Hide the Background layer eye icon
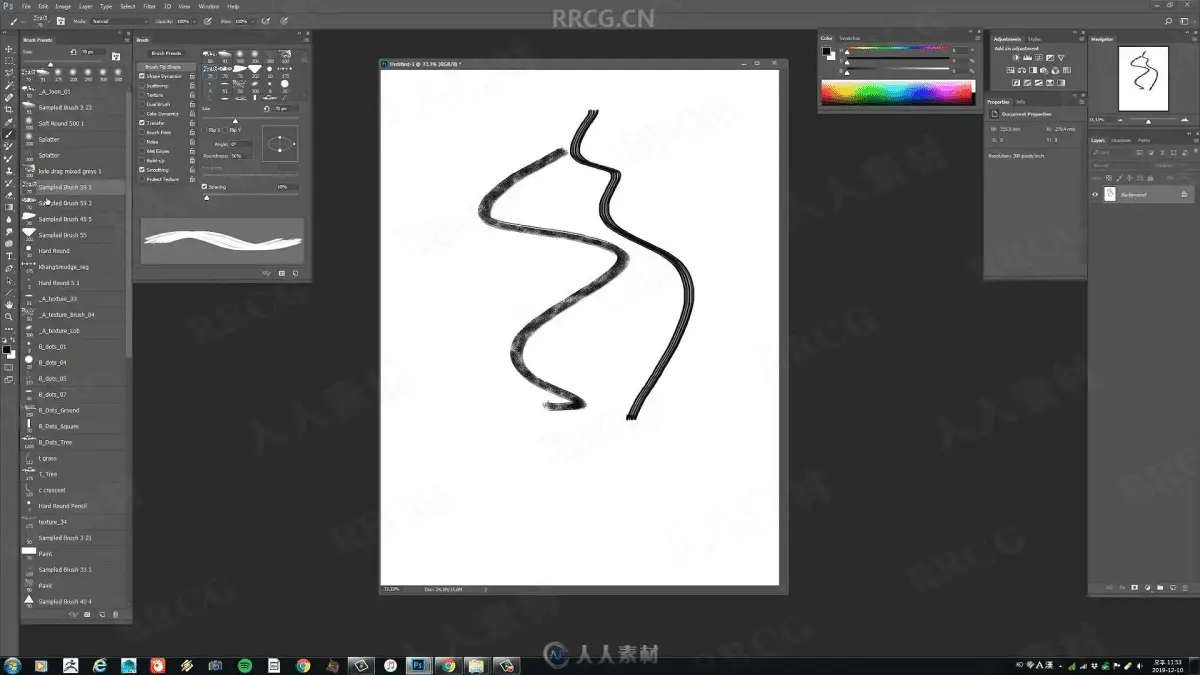The height and width of the screenshot is (675, 1200). pyautogui.click(x=1095, y=194)
